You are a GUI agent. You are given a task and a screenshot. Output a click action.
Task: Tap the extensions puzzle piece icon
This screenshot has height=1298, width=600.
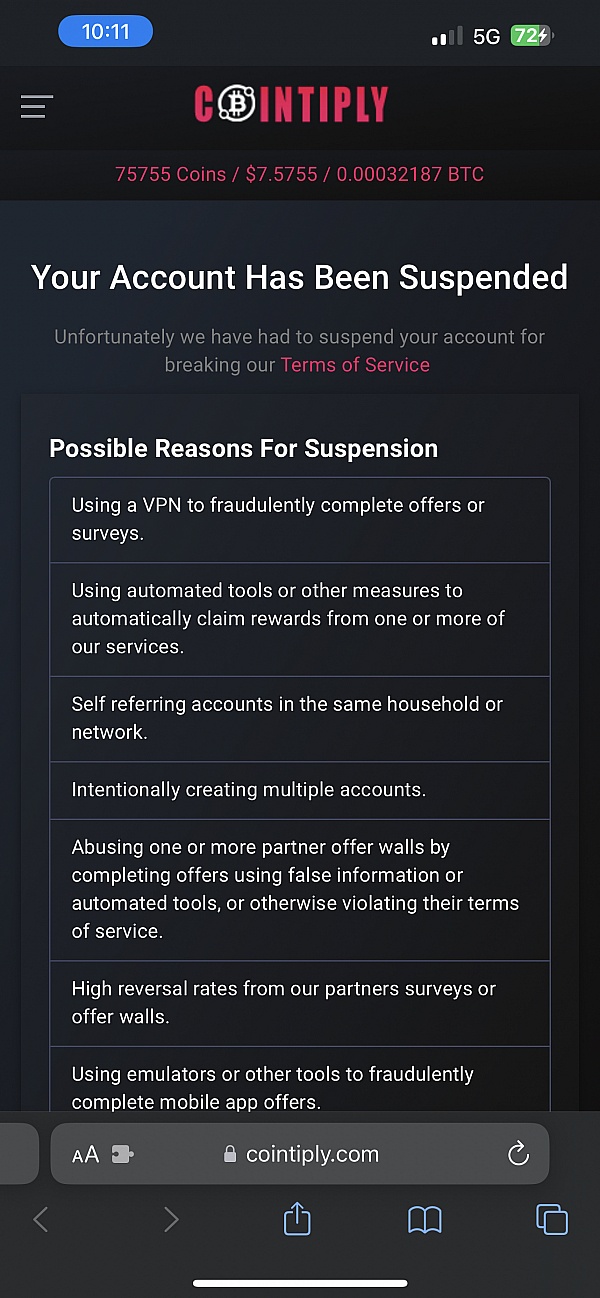click(122, 1155)
